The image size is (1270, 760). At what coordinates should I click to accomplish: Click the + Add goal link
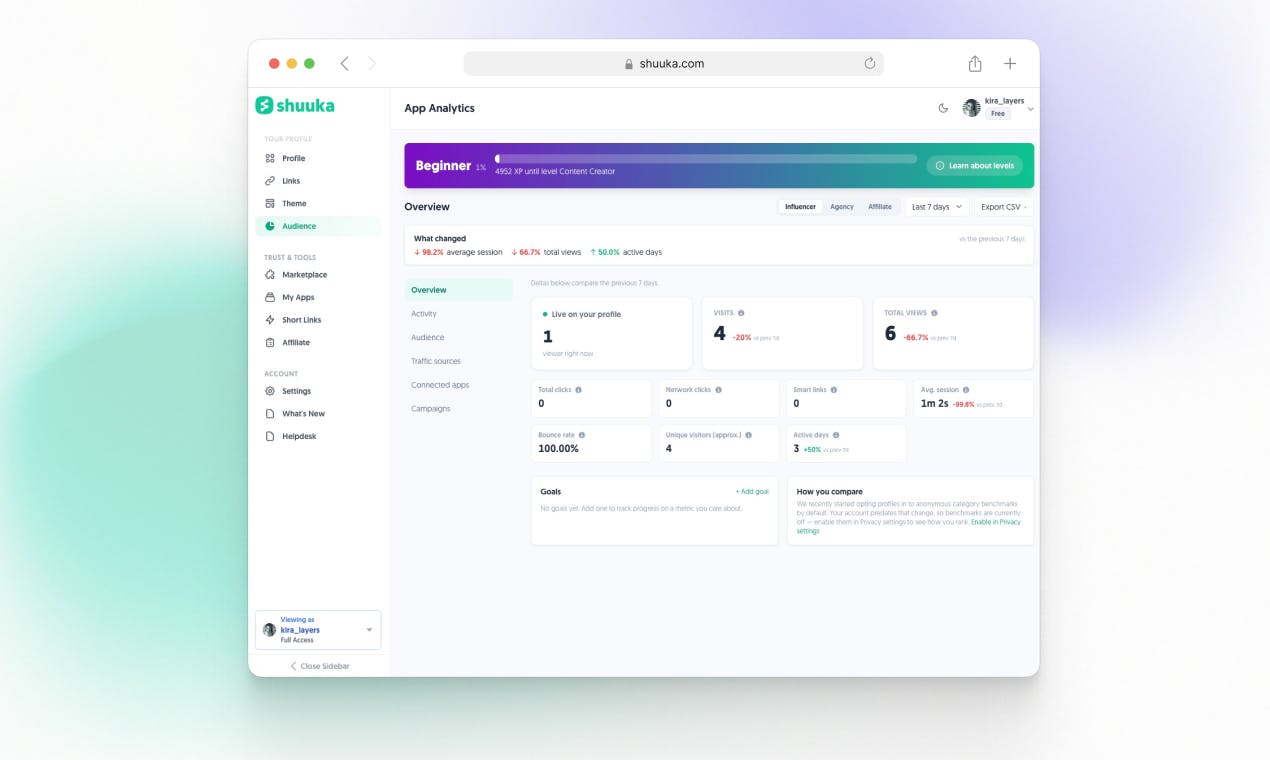coord(752,492)
